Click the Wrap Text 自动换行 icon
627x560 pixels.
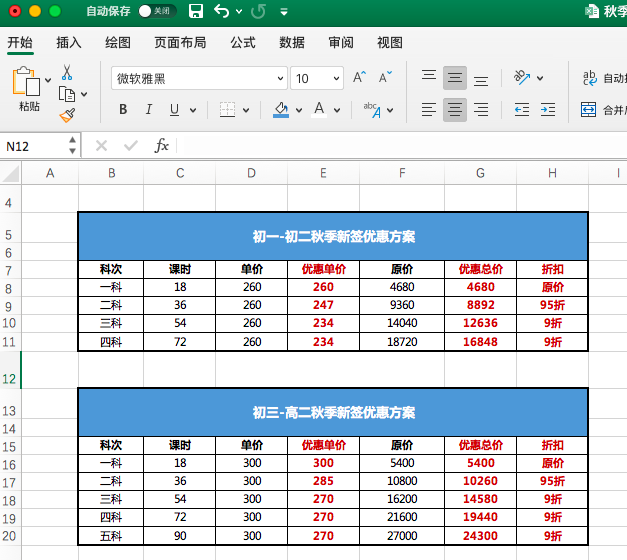coord(589,78)
